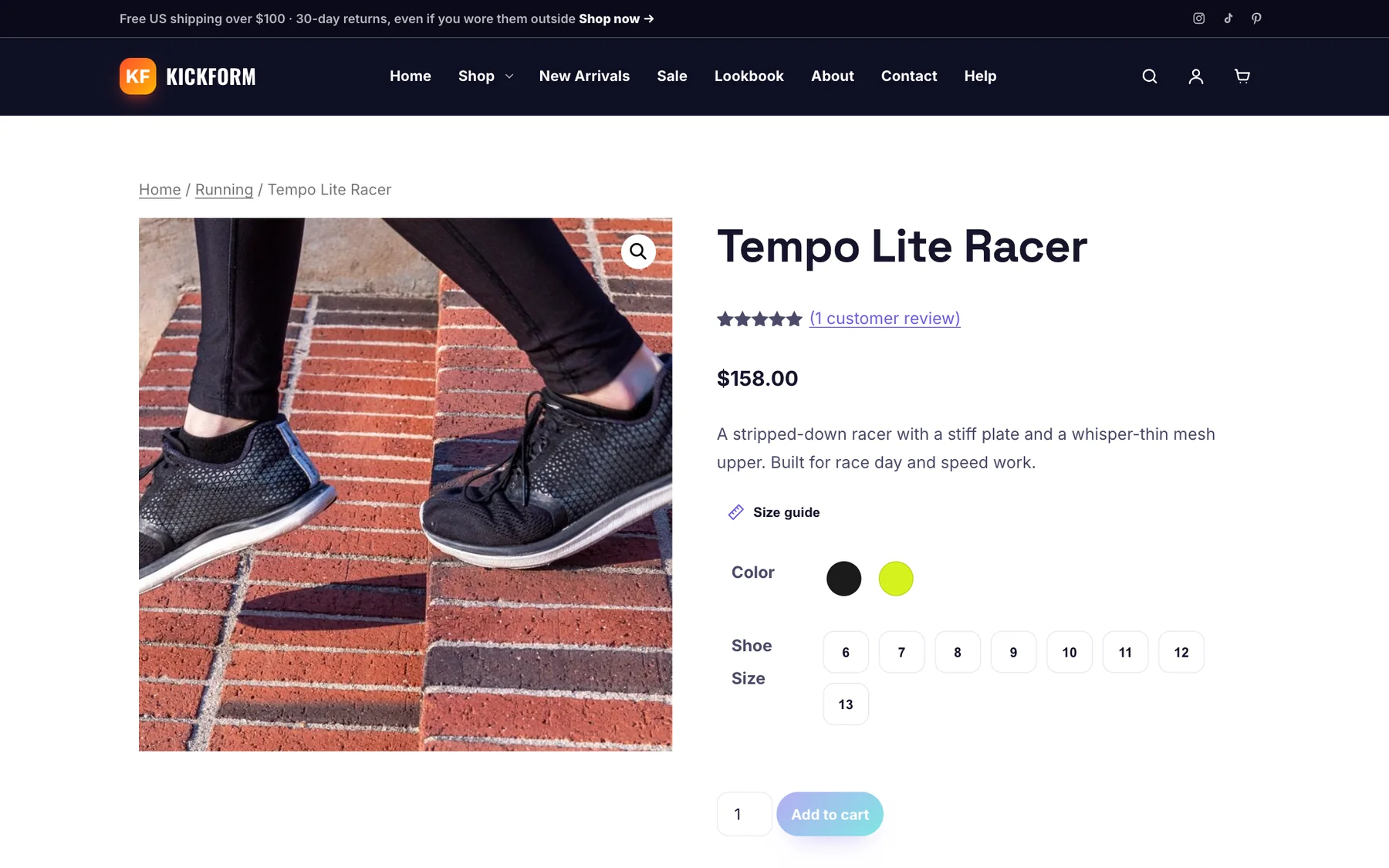The height and width of the screenshot is (868, 1389).
Task: Select shoe size 9
Action: [1013, 653]
